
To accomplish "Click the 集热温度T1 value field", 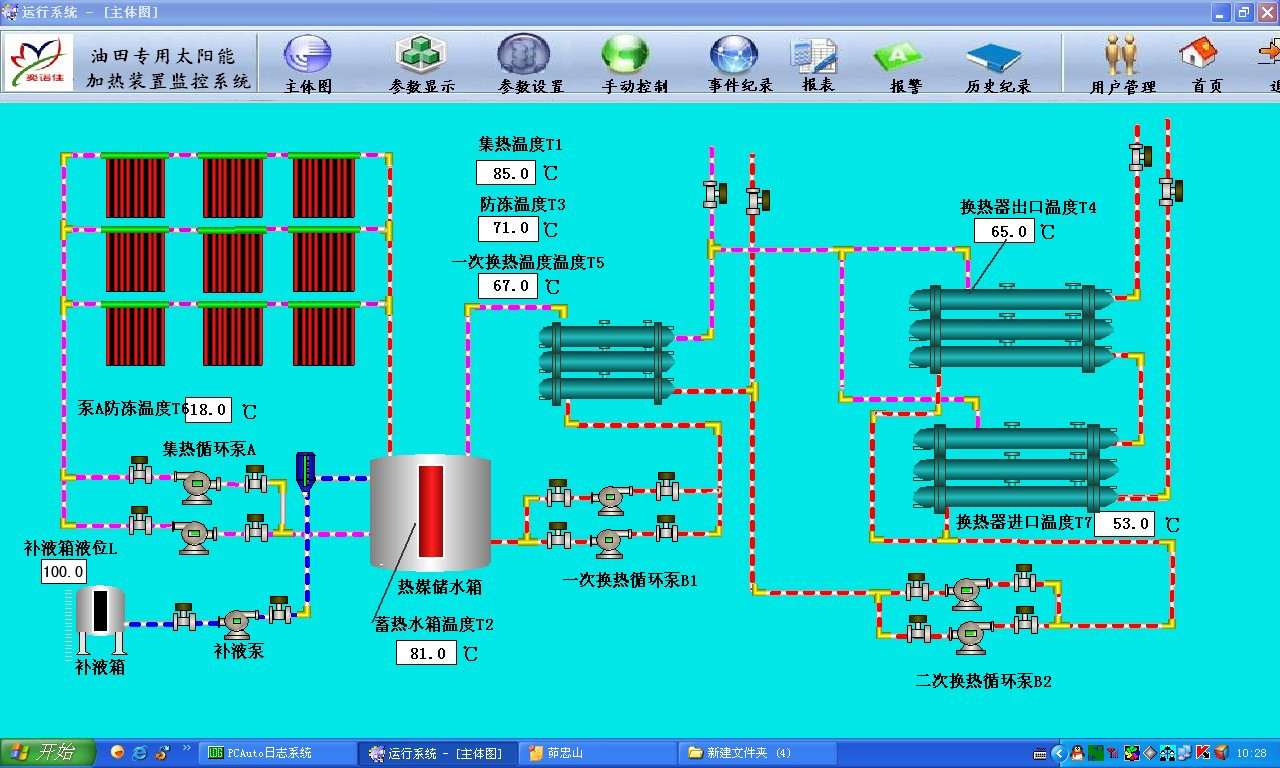I will coord(506,173).
